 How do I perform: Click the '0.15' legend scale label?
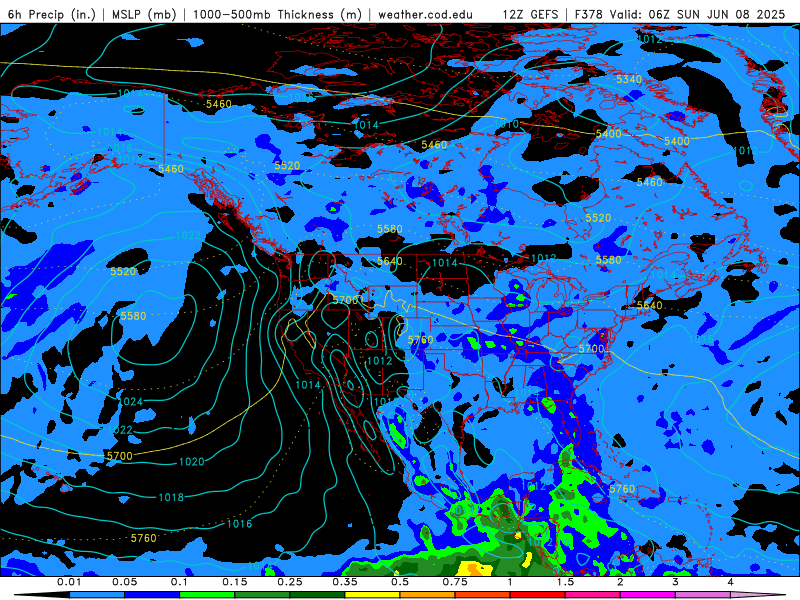point(235,582)
